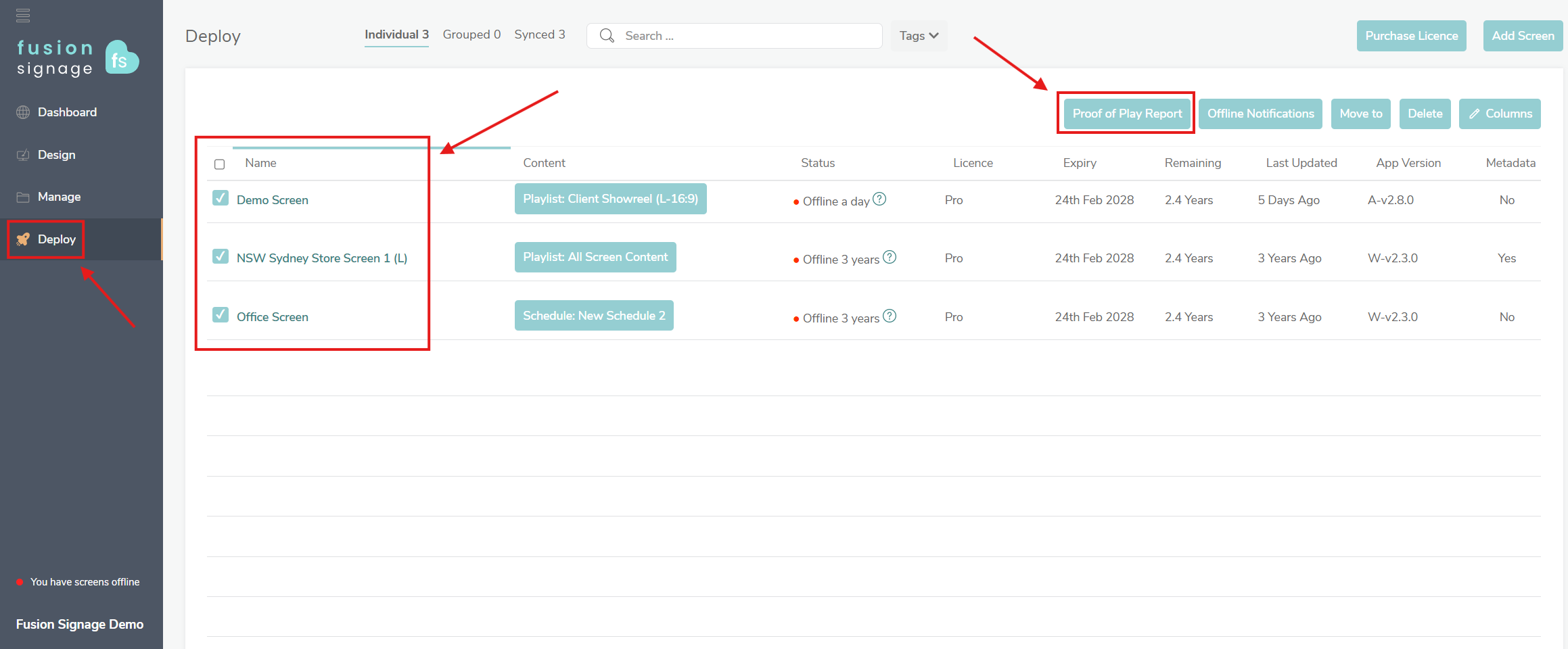Click the Design sidebar icon
This screenshot has width=1568, height=649.
click(23, 155)
